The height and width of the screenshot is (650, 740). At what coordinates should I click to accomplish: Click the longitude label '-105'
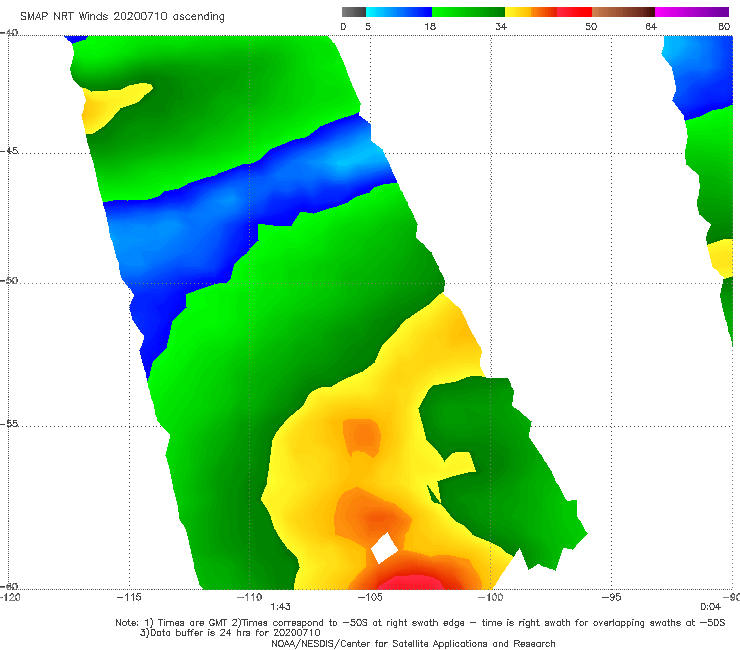point(370,597)
